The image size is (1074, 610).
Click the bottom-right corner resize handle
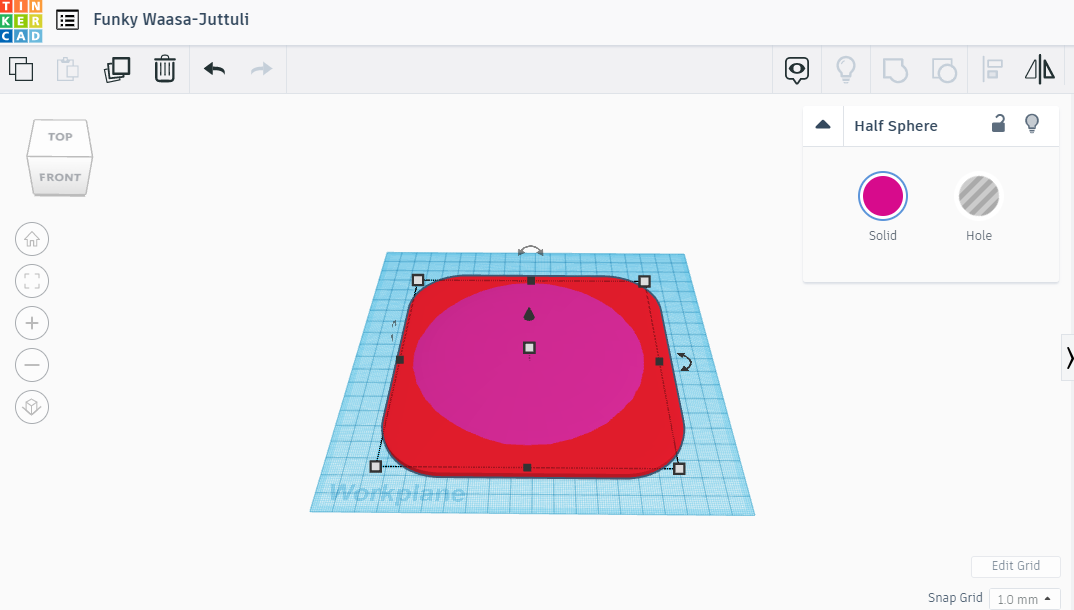pyautogui.click(x=679, y=469)
